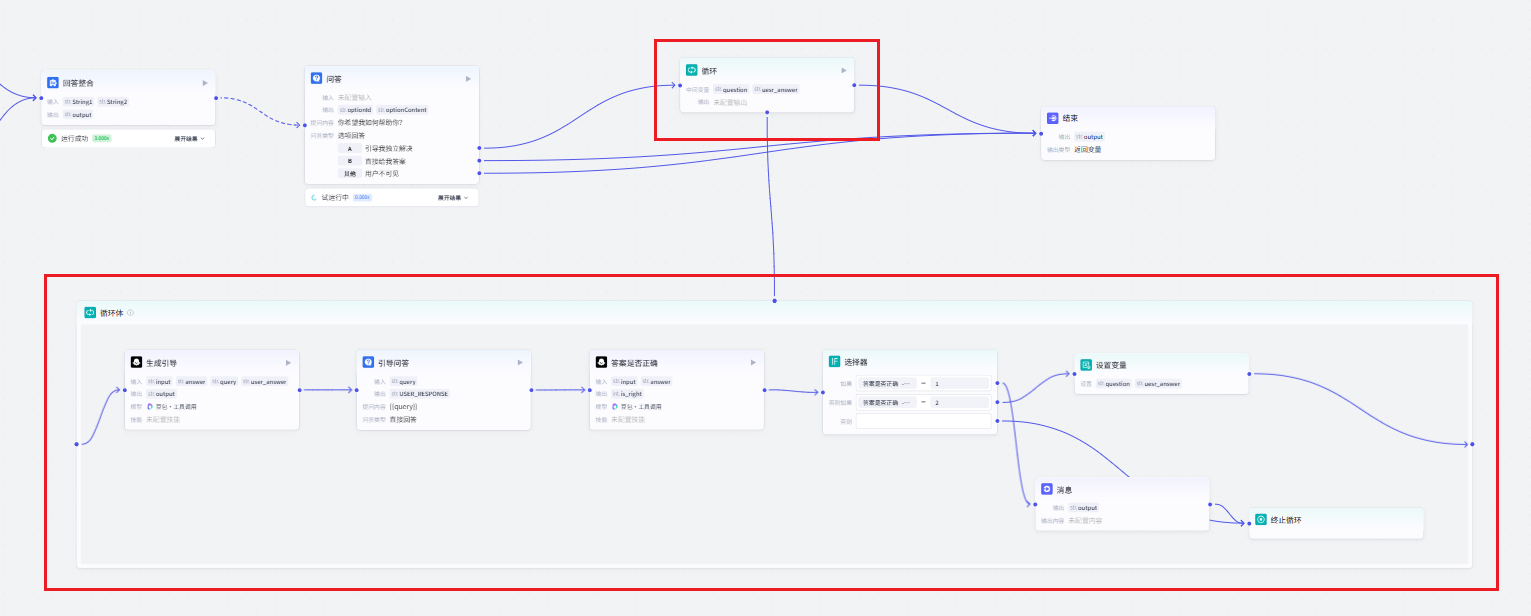Click the 终止循环 break node icon

1261,520
